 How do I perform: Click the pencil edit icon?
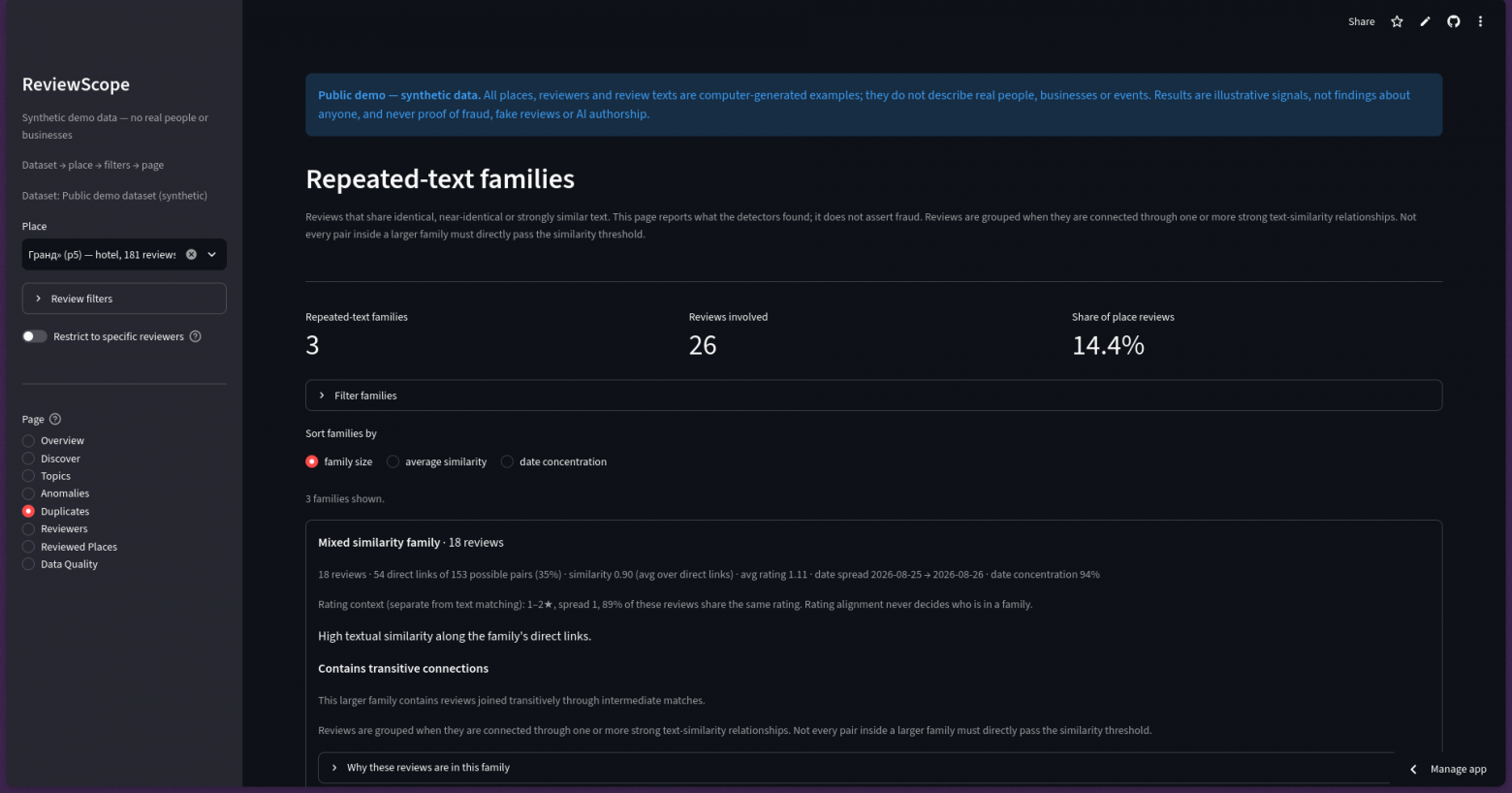[1425, 21]
